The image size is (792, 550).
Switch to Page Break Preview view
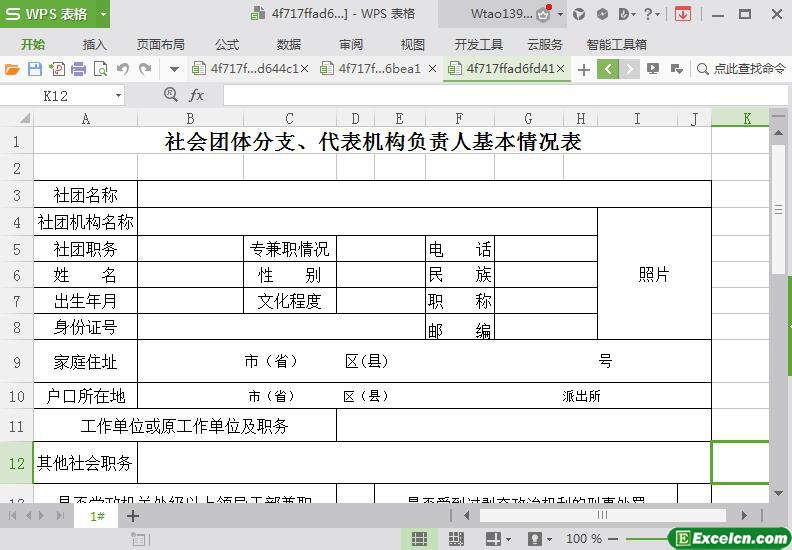[456, 539]
